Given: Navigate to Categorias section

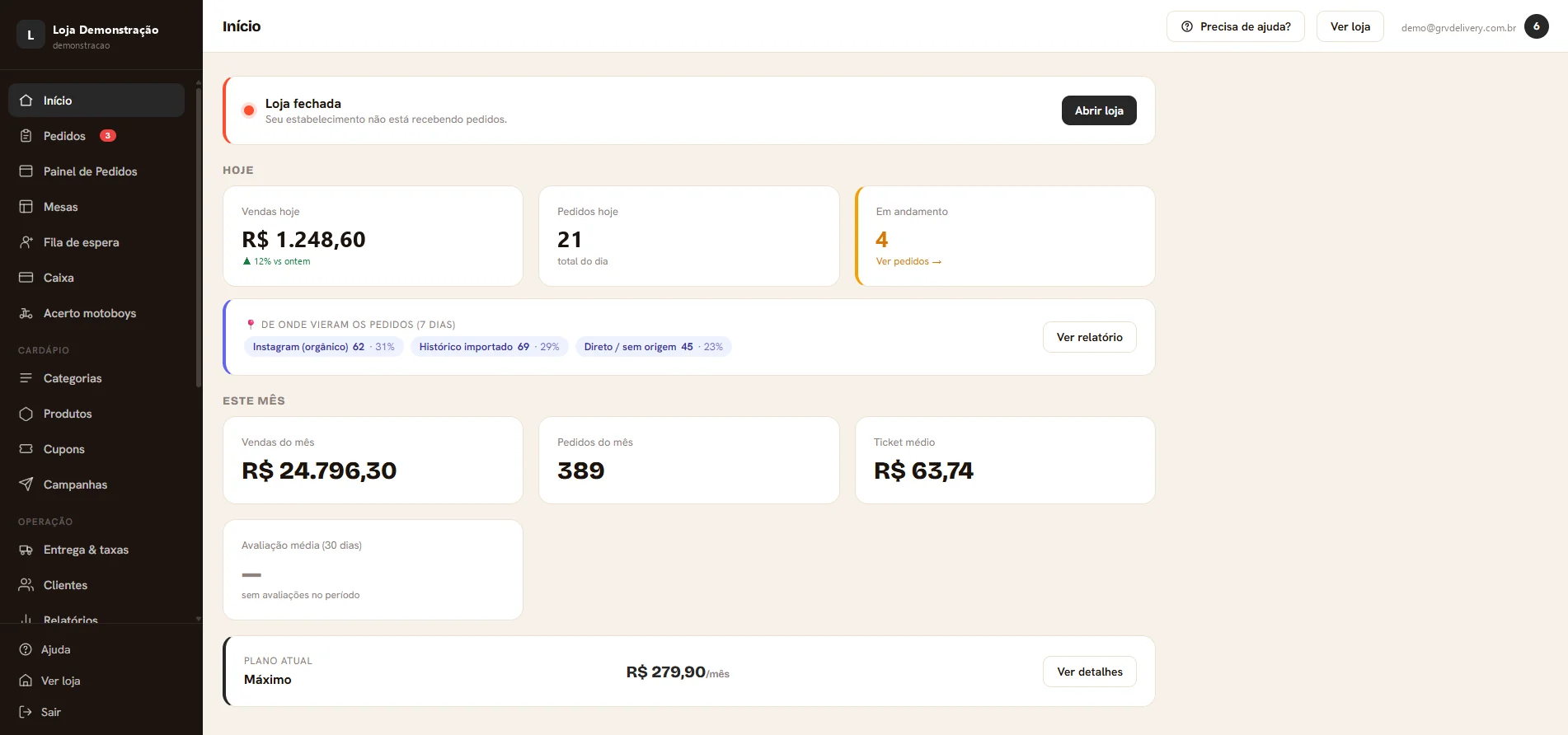Looking at the screenshot, I should tap(96, 378).
